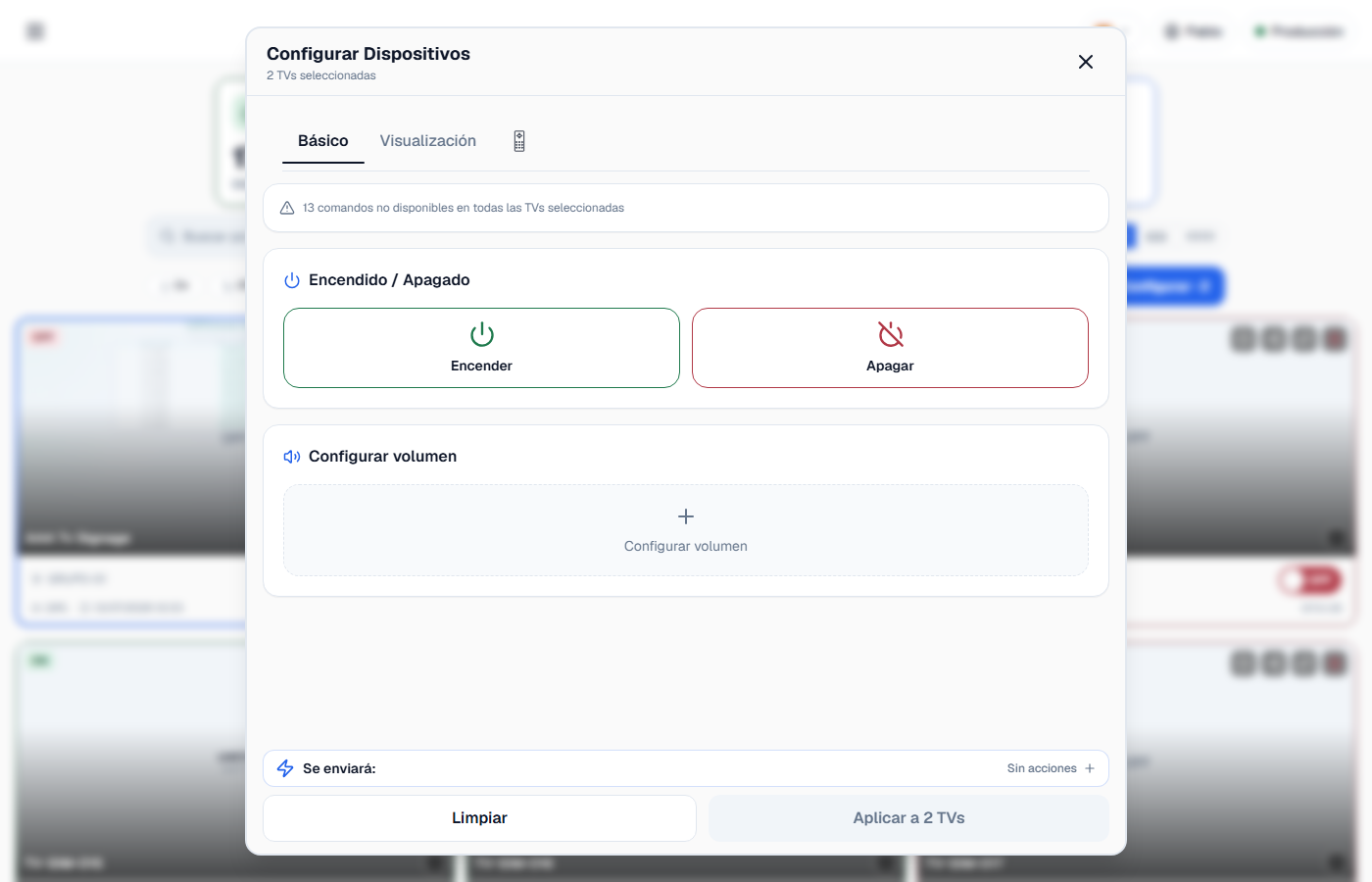The width and height of the screenshot is (1372, 882).
Task: Choose the Apagar power-off button
Action: click(890, 348)
